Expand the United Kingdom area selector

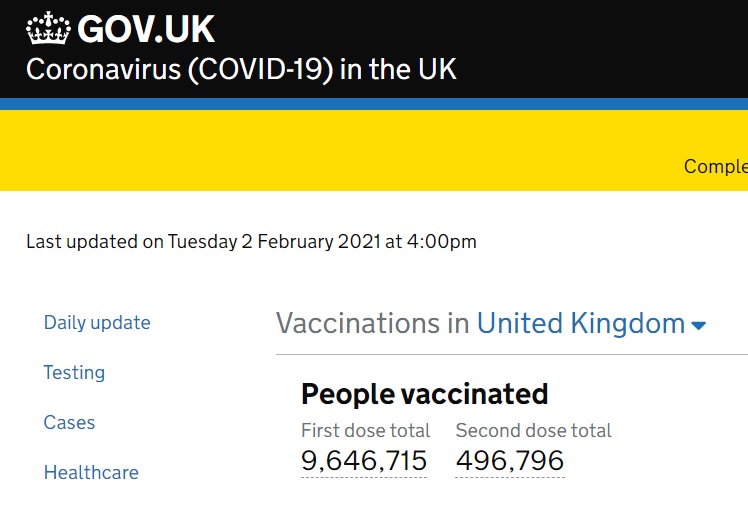(x=580, y=323)
